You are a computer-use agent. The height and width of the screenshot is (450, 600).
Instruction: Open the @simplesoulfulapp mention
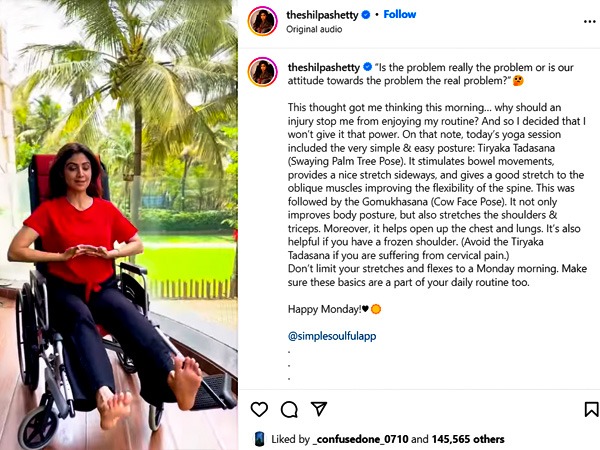(332, 336)
